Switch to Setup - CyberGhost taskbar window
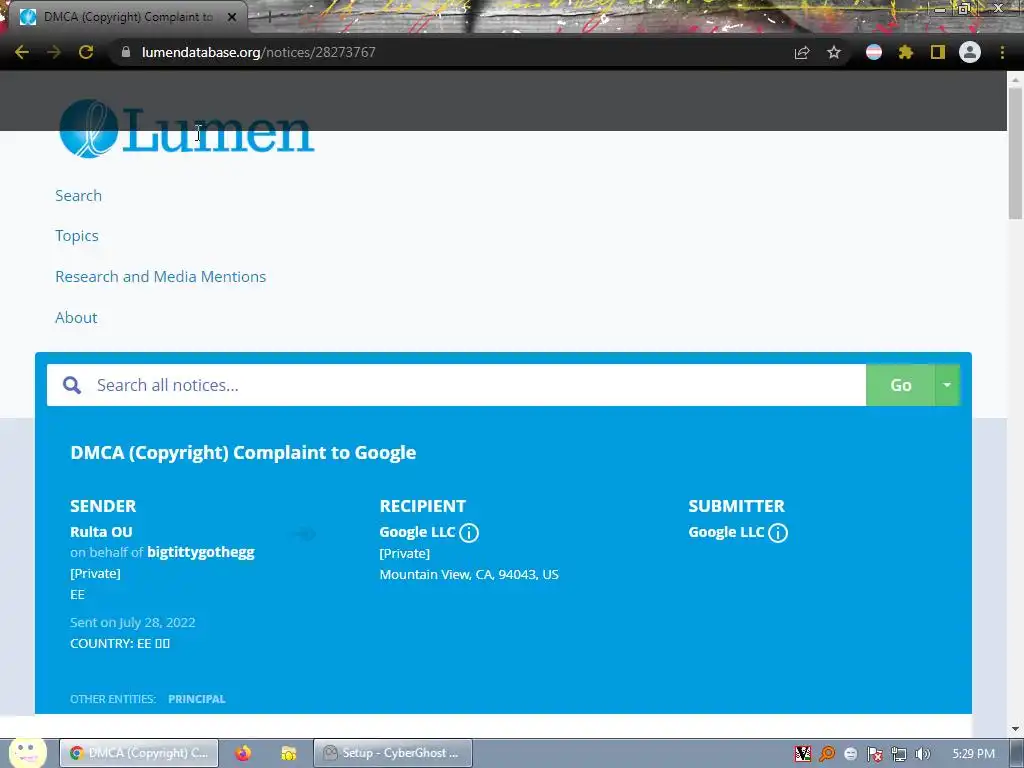The image size is (1024, 768). coord(392,753)
